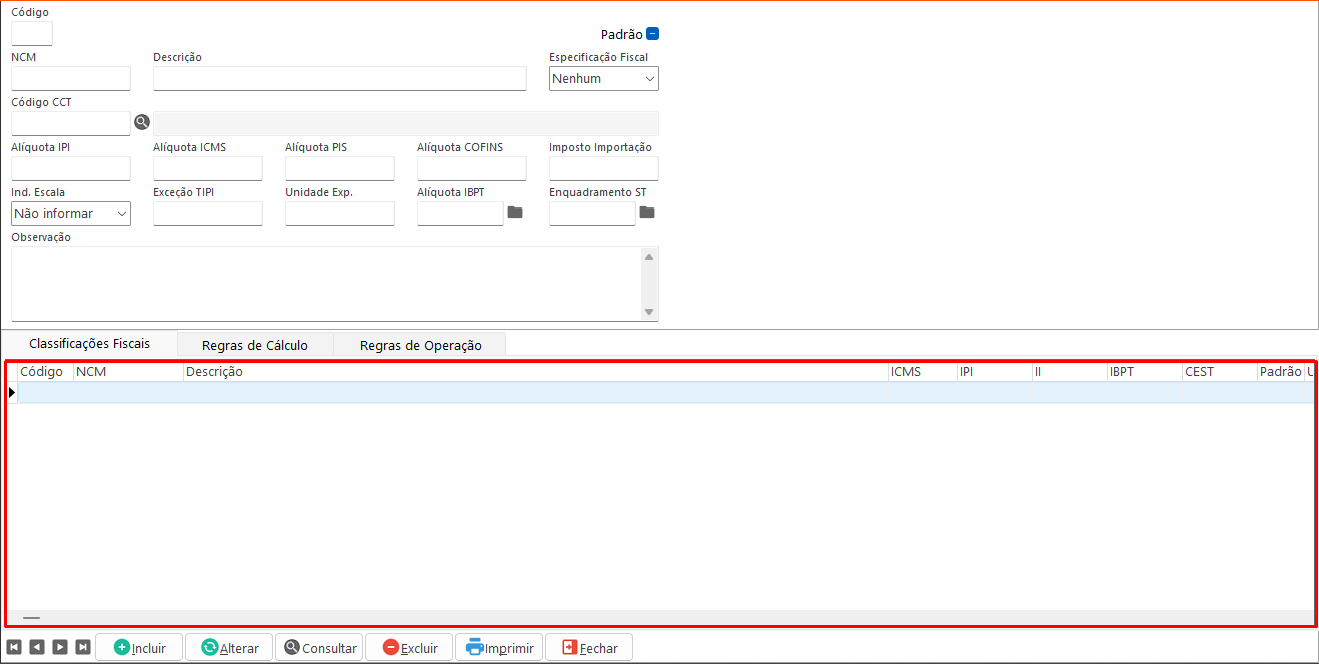Screen dimensions: 1319x664
Task: Click the Código CCT search magnifier icon
Action: pos(142,122)
